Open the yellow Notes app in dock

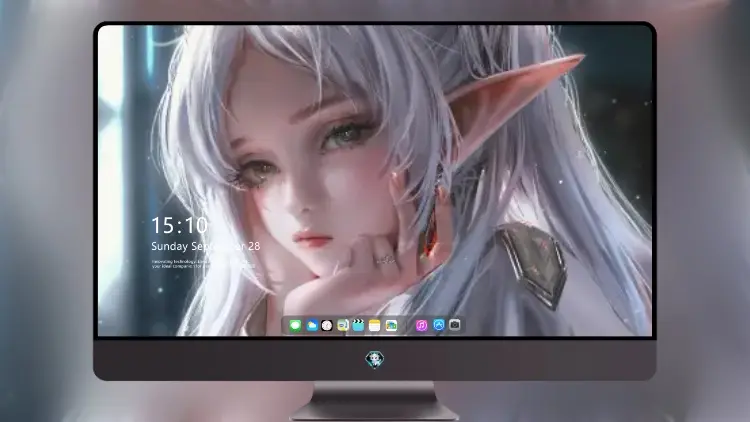[x=375, y=326]
